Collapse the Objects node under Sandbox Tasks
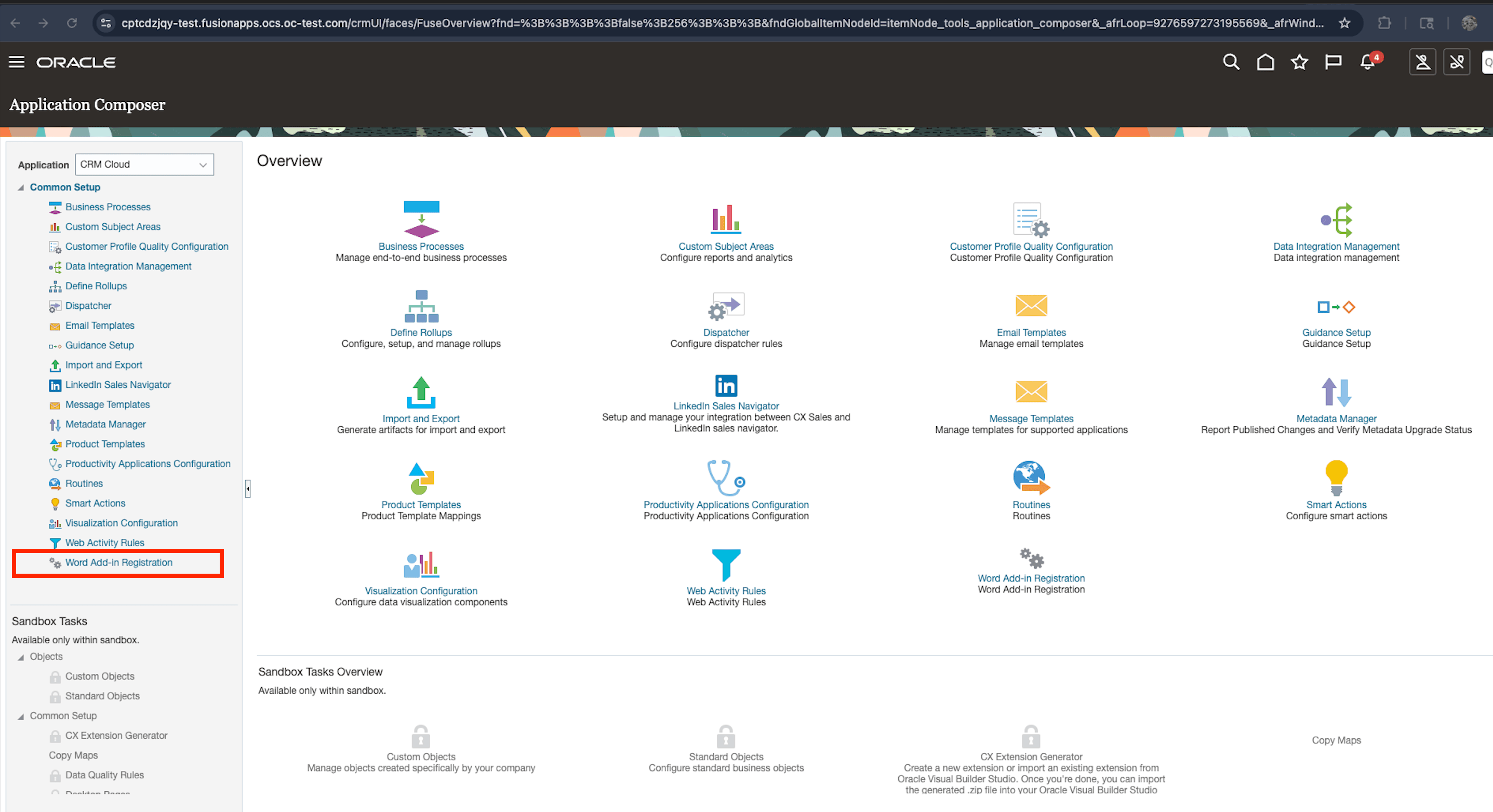The image size is (1493, 812). tap(21, 657)
